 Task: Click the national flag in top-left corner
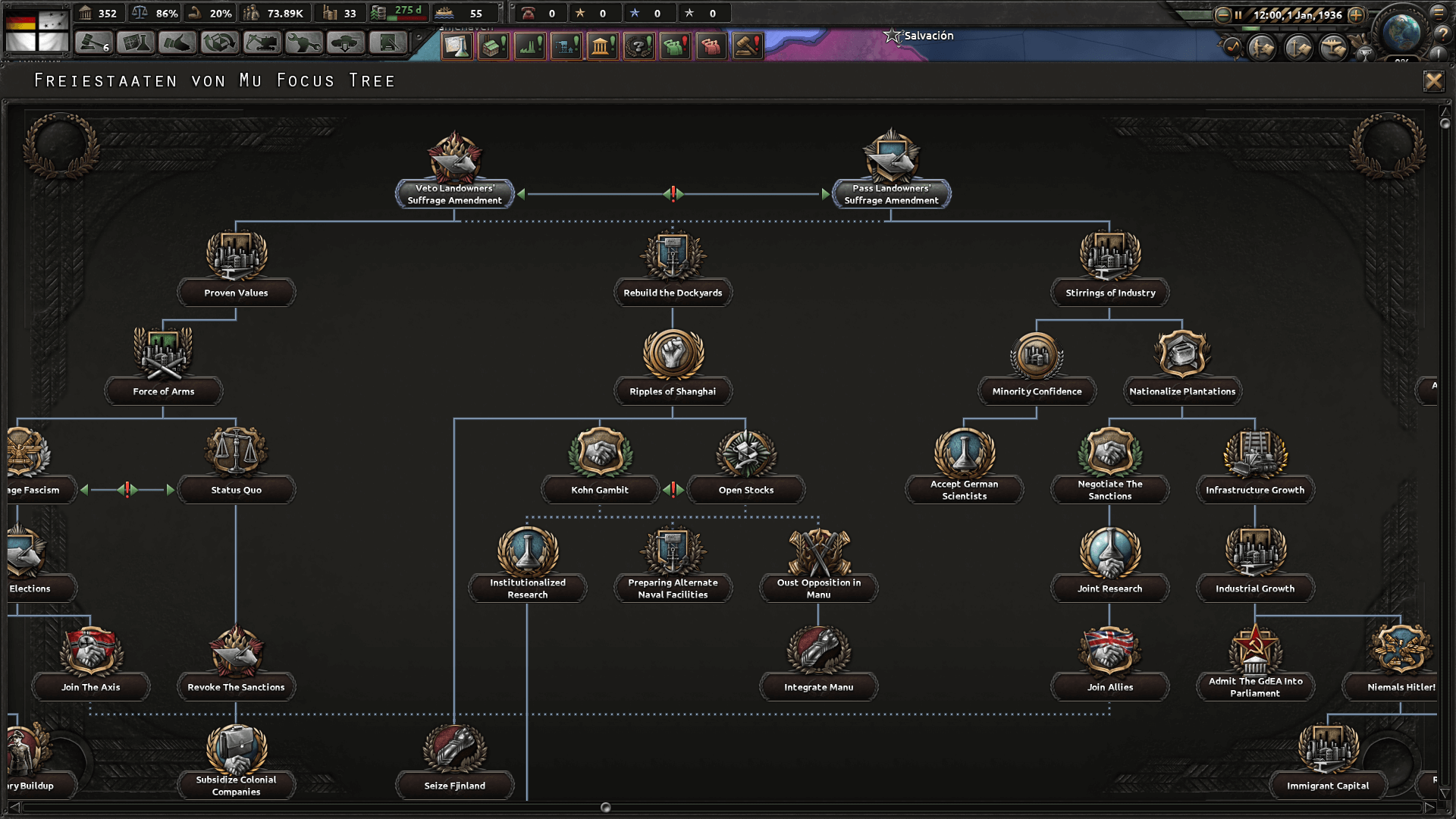point(37,30)
